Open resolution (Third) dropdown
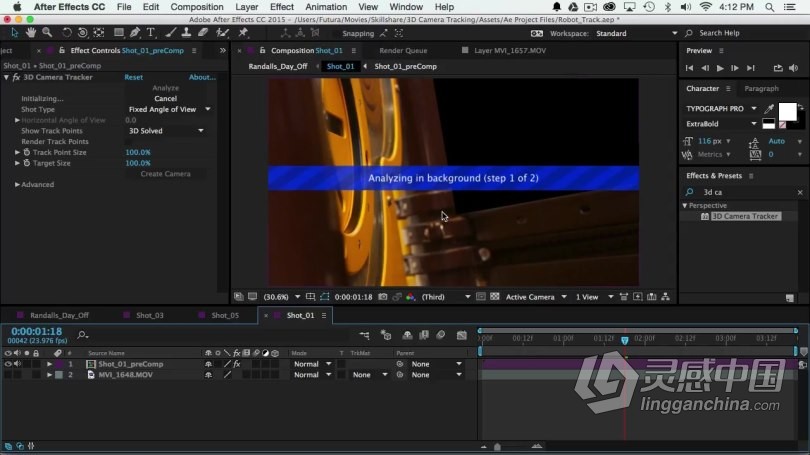The width and height of the screenshot is (810, 455). click(x=446, y=297)
